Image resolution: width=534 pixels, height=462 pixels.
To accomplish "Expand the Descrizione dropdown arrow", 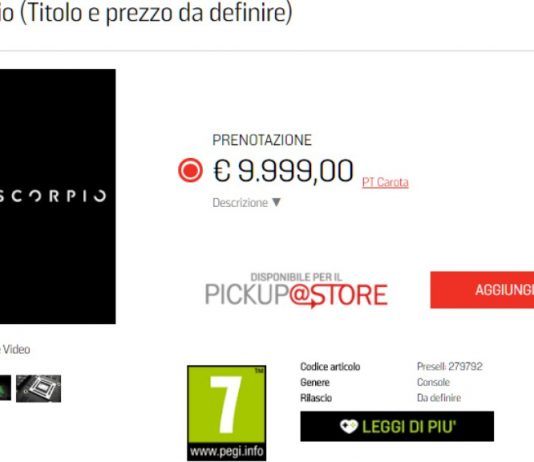I will coord(276,202).
